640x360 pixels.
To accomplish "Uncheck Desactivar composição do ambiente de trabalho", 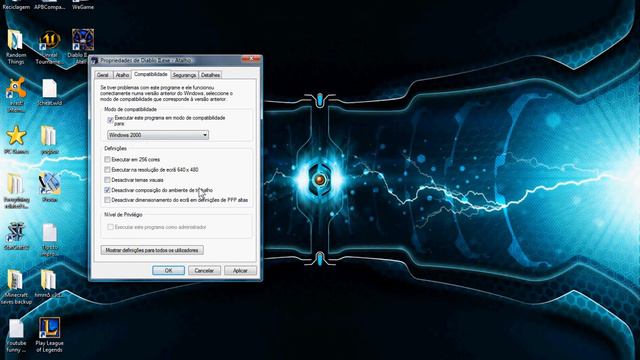I will pos(107,190).
